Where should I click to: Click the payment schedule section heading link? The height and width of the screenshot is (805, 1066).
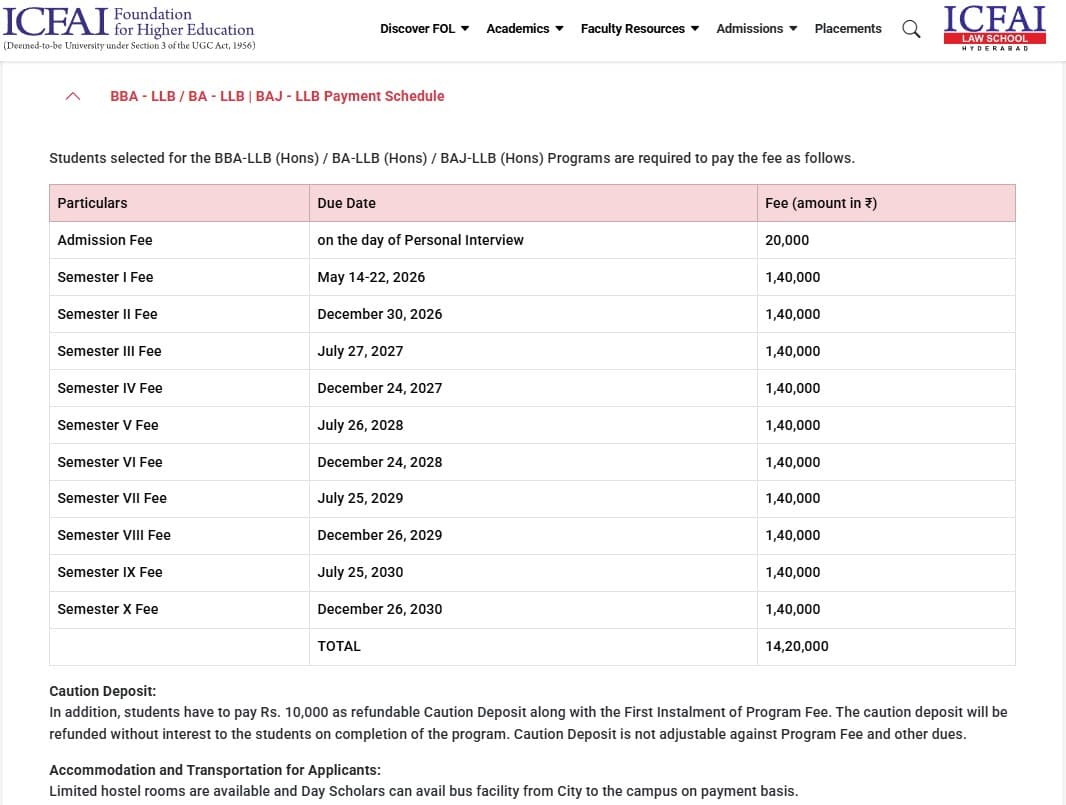tap(277, 96)
